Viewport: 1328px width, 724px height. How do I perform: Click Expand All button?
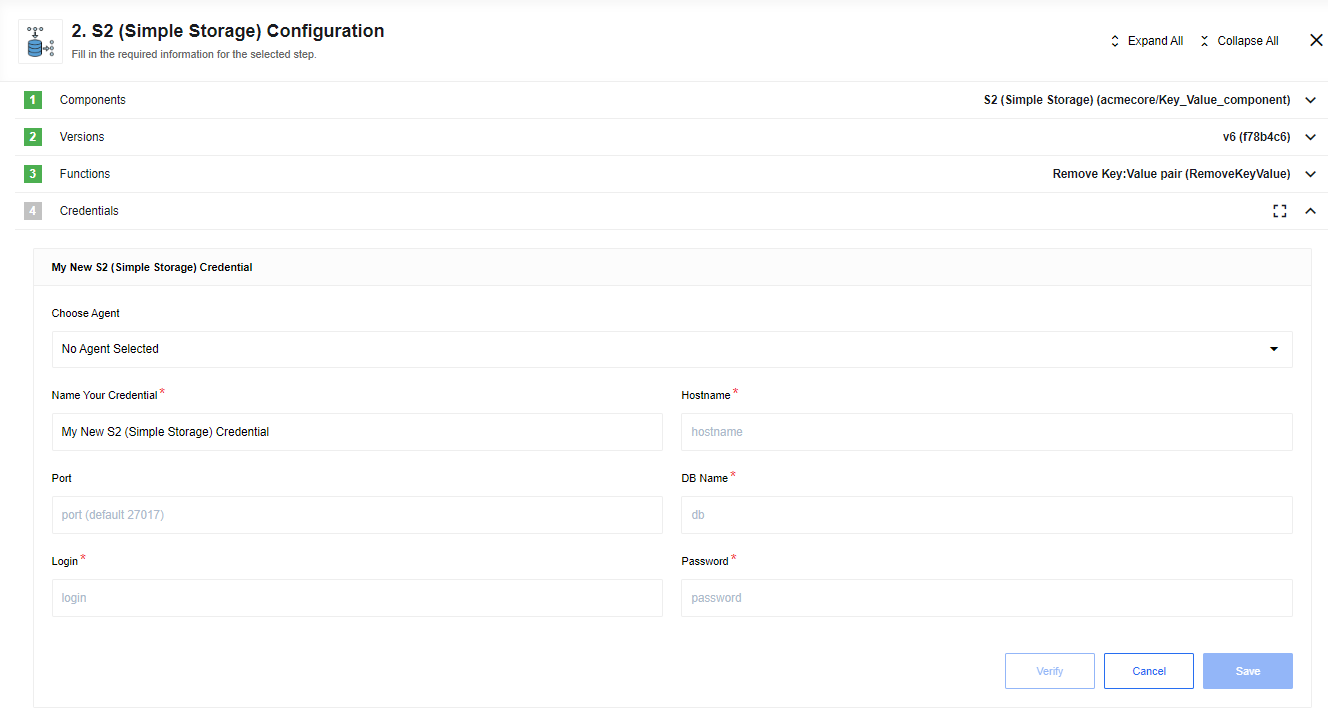tap(1146, 41)
